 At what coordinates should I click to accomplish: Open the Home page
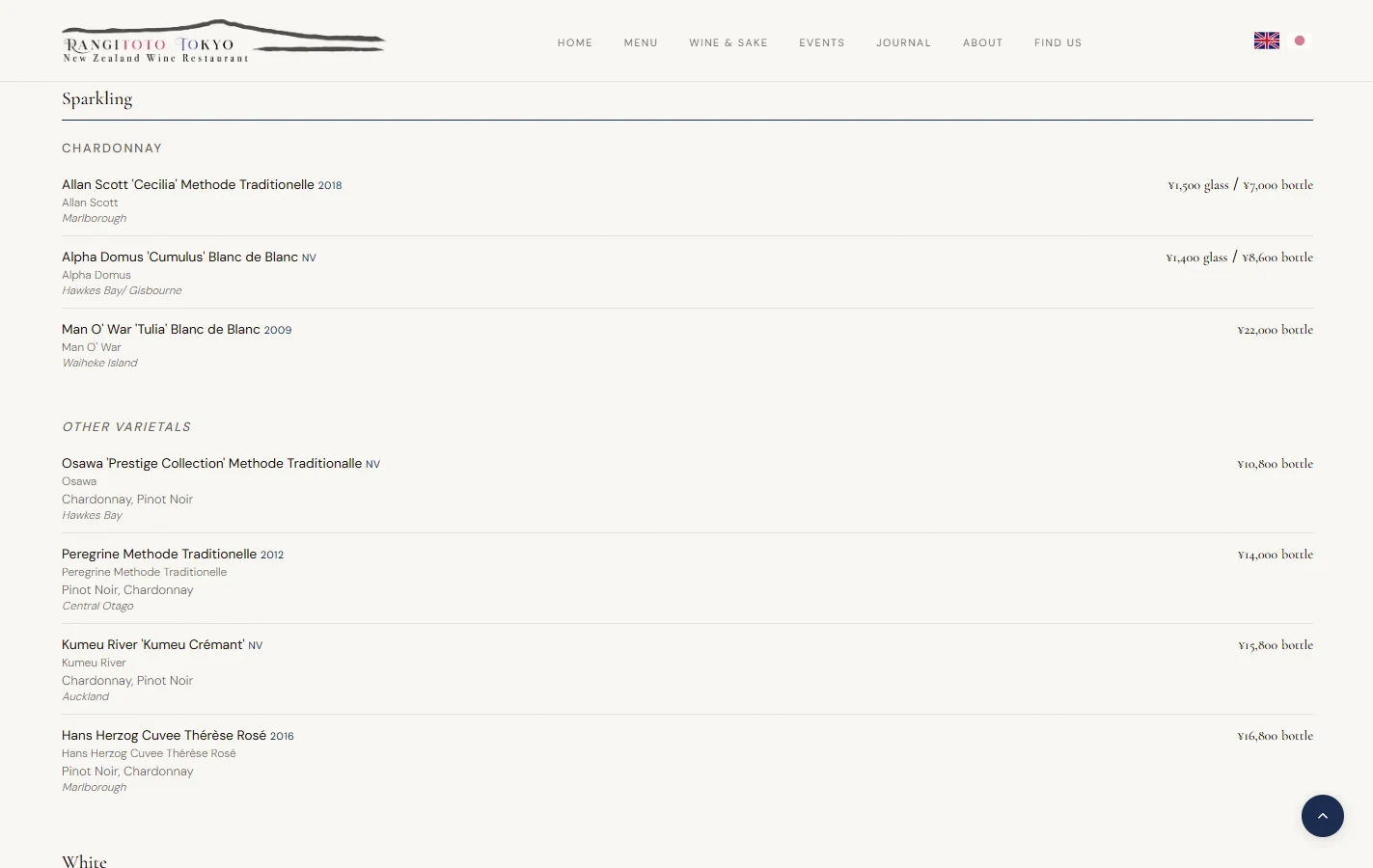575,42
